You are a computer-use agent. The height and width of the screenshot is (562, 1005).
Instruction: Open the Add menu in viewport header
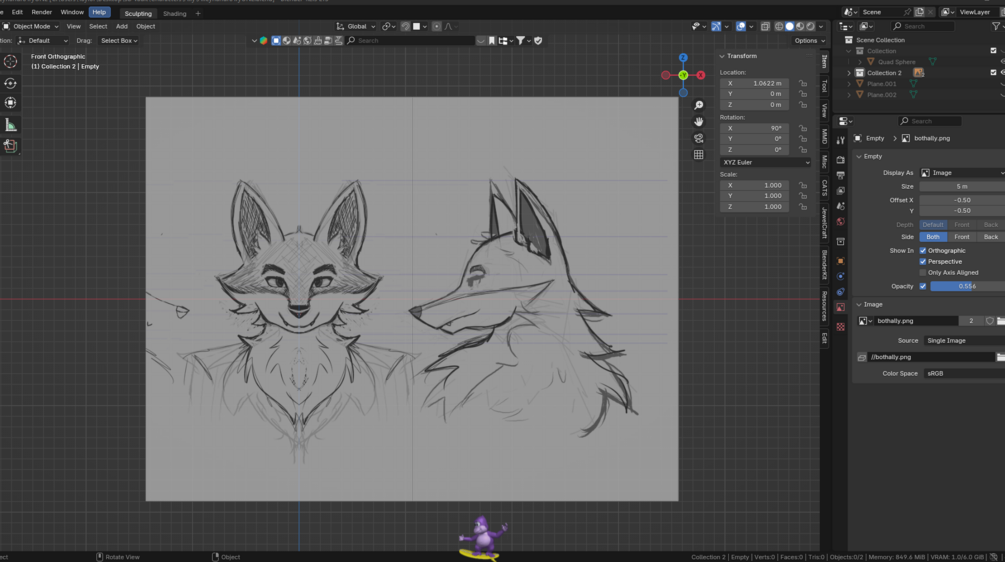pyautogui.click(x=122, y=26)
